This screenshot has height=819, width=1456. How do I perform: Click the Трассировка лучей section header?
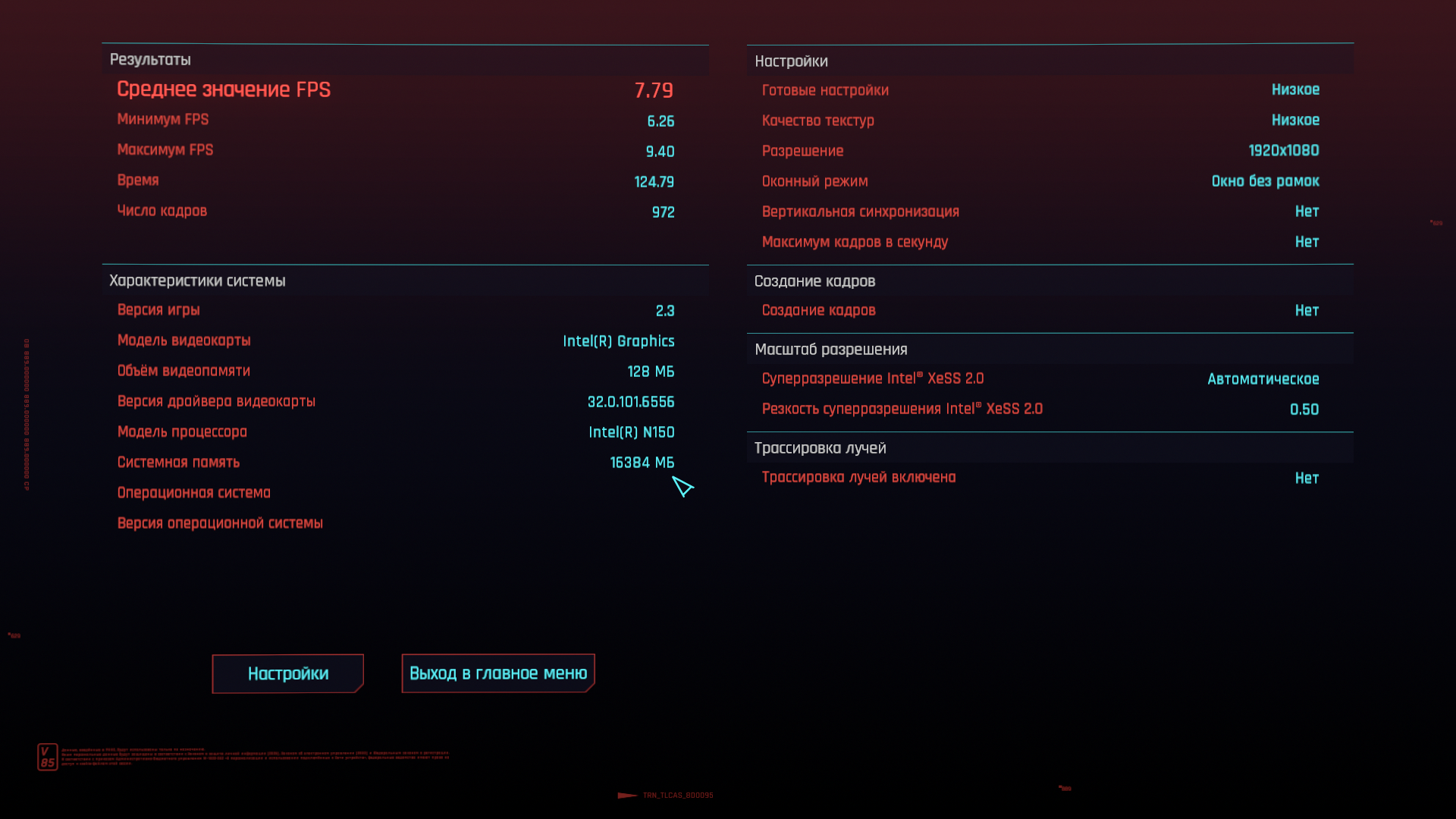point(820,448)
